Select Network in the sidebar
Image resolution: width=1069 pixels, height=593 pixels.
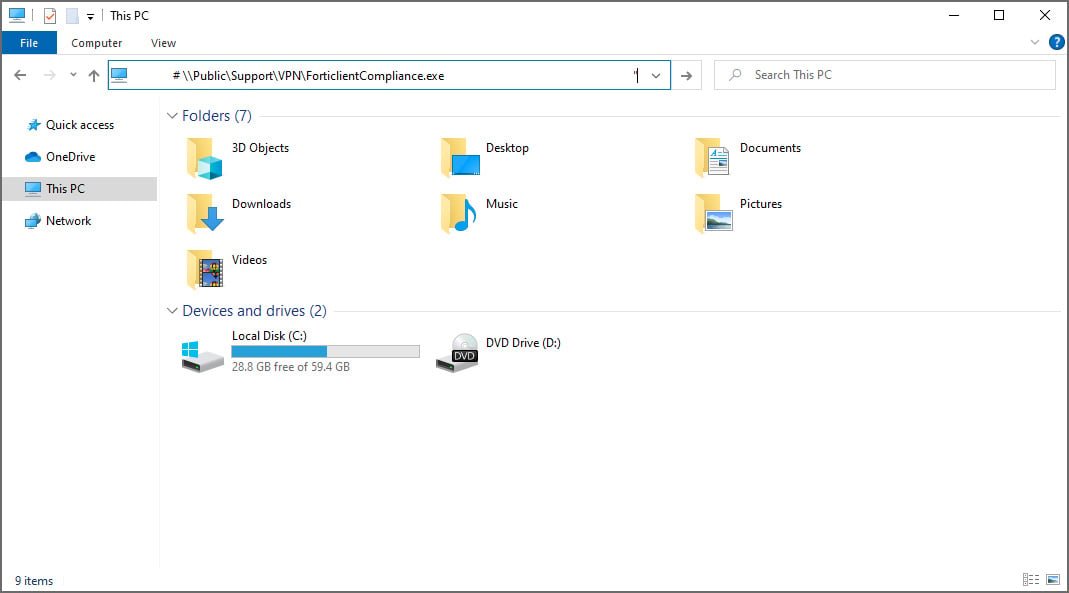click(69, 220)
